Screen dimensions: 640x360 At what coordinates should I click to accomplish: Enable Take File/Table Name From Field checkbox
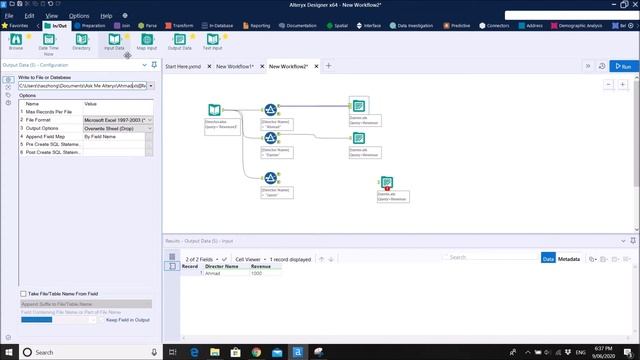pos(23,293)
